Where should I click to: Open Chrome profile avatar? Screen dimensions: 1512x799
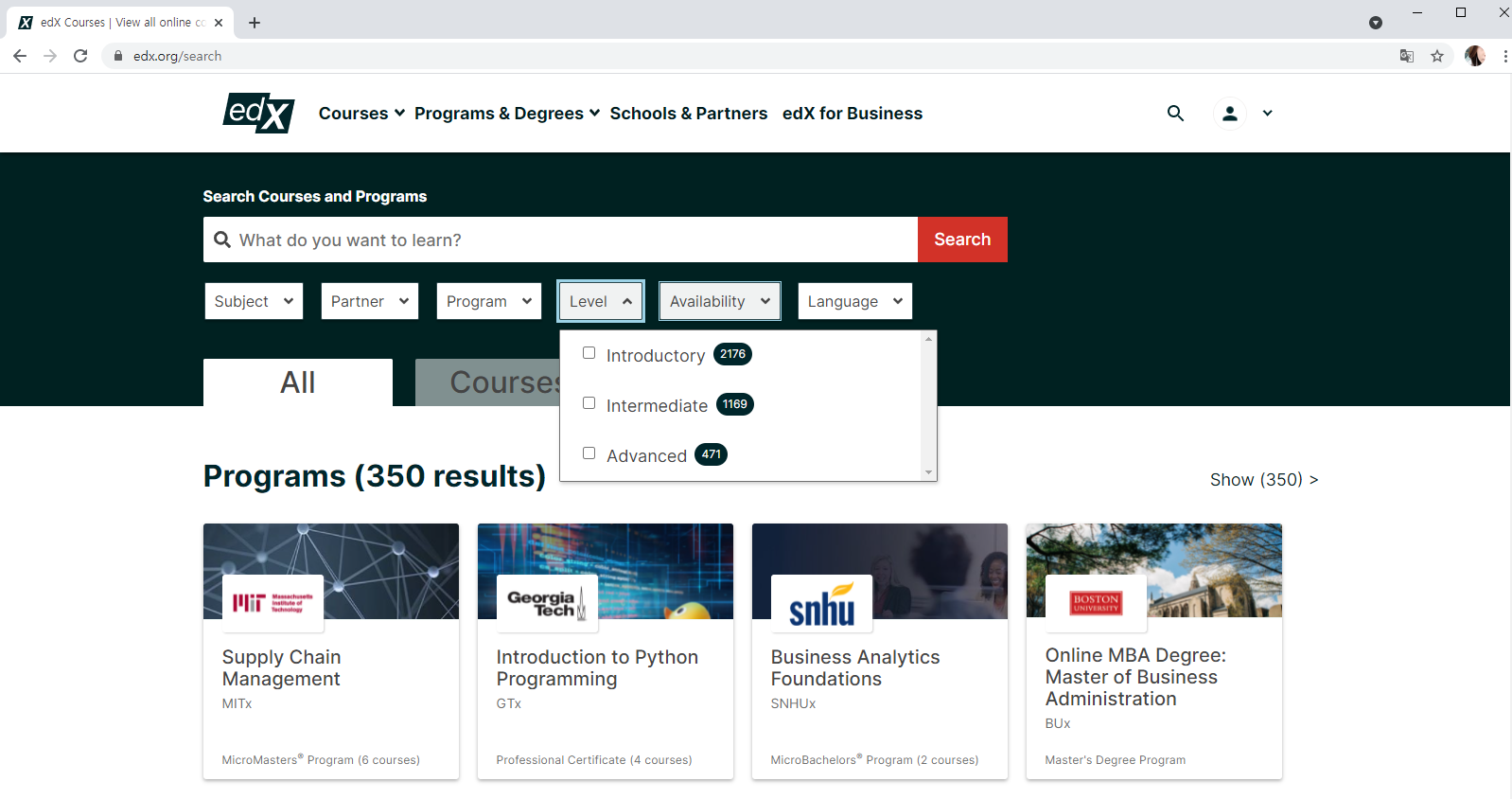pos(1474,56)
